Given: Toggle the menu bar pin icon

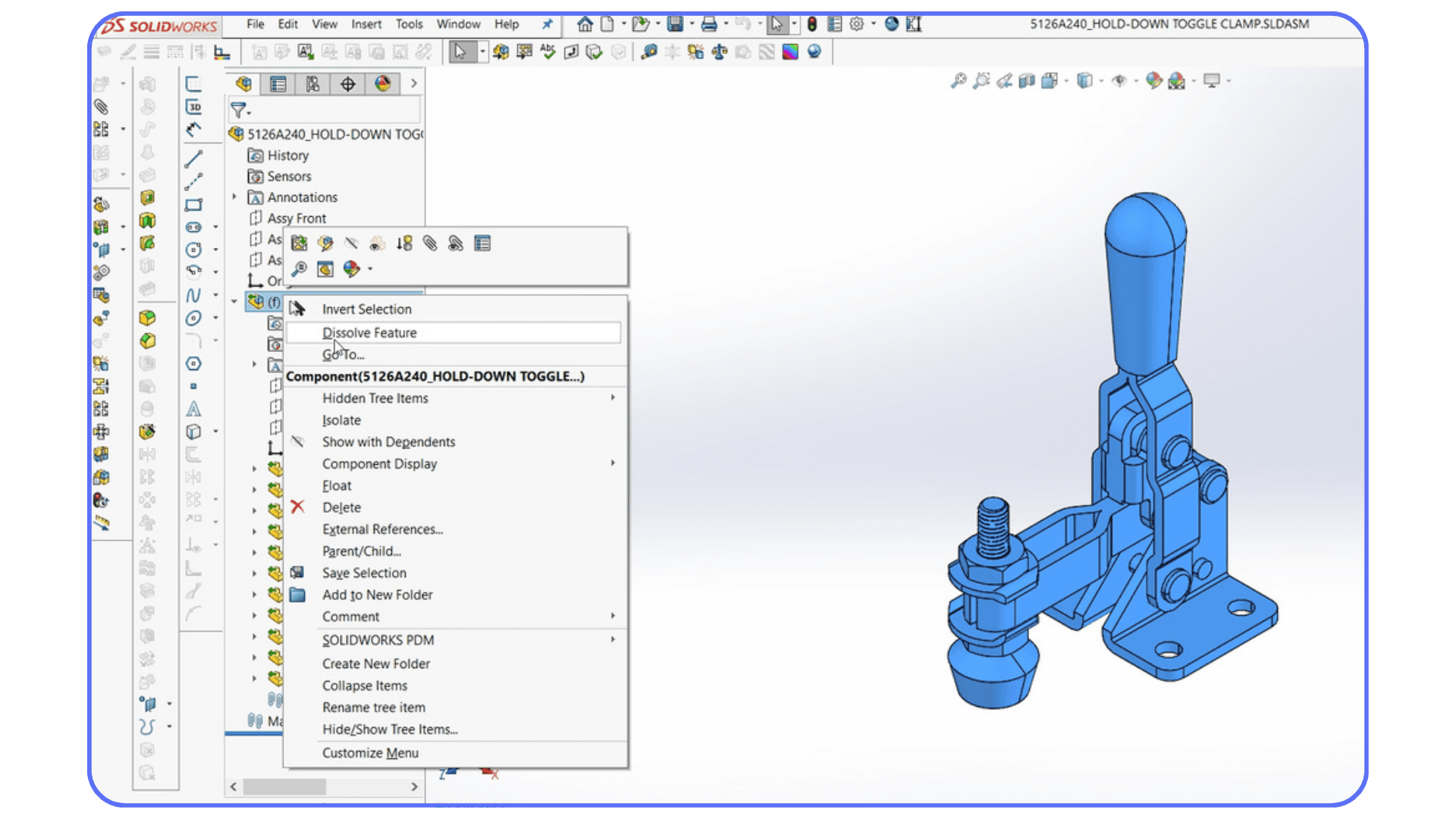Looking at the screenshot, I should pos(547,24).
